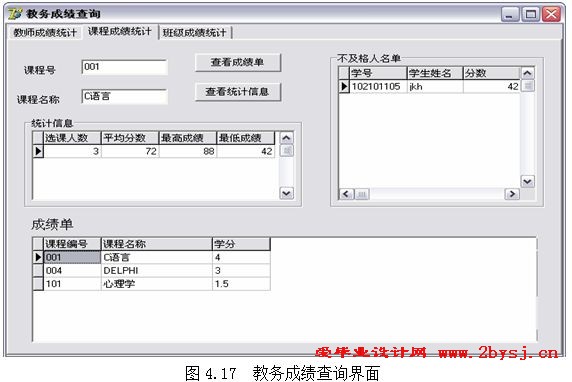Click the 分数 column header
This screenshot has height=382, width=572.
point(492,73)
